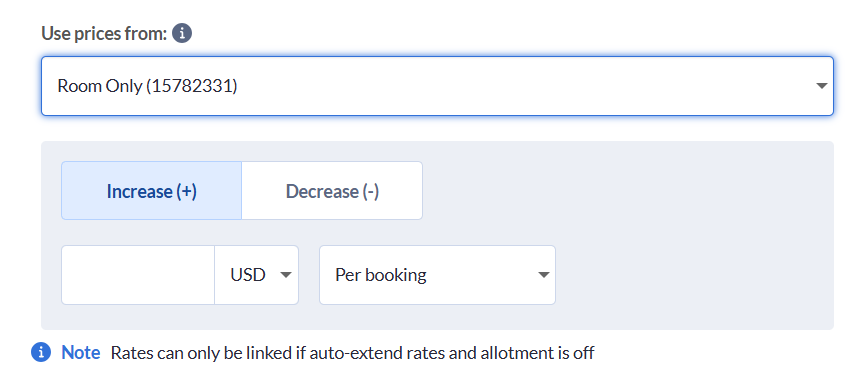Click the caret arrow in Room Only selector
Screen dimensions: 865x379
821,86
